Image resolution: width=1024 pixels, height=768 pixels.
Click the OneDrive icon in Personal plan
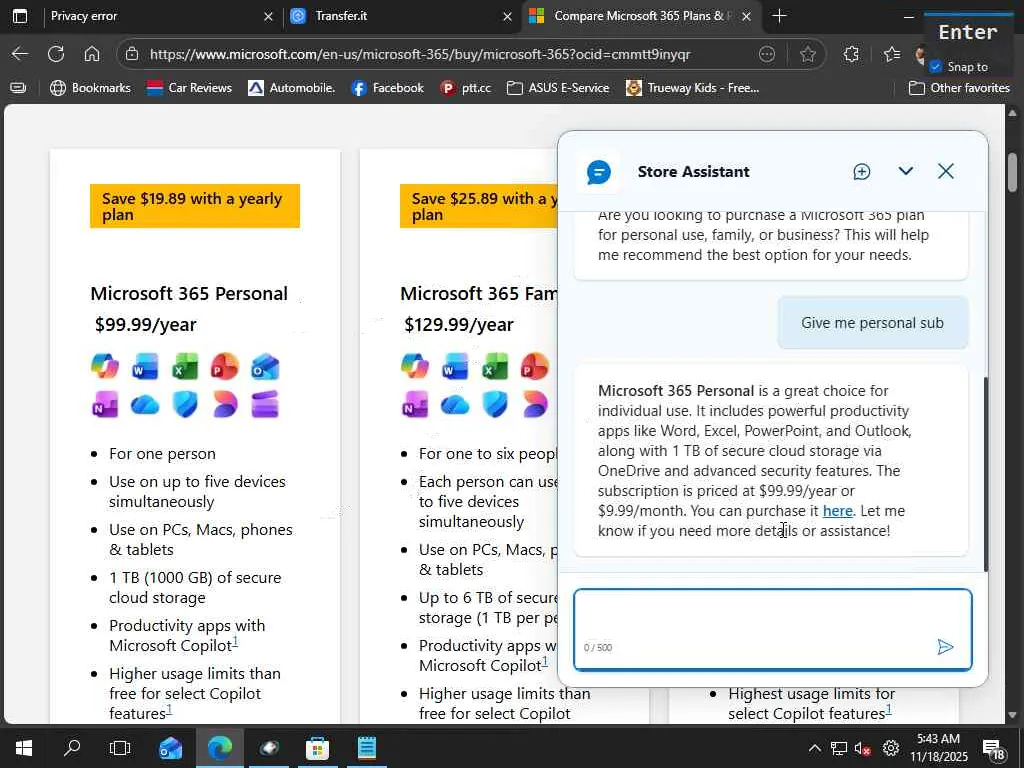(145, 405)
